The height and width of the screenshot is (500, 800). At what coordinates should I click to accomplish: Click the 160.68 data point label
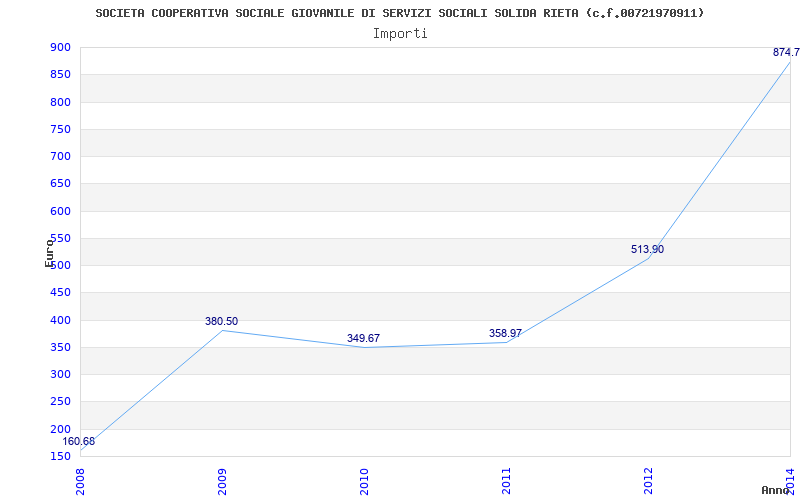pos(79,442)
